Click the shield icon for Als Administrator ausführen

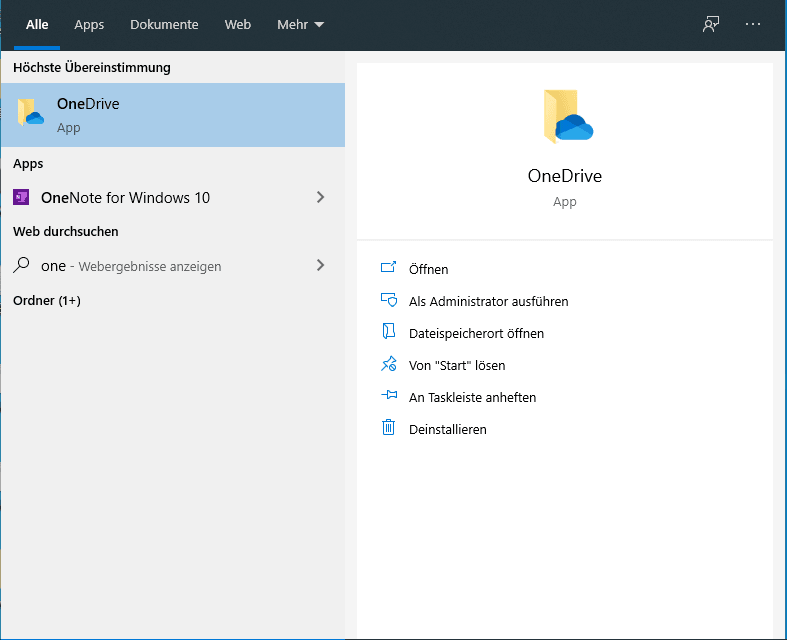click(x=389, y=300)
